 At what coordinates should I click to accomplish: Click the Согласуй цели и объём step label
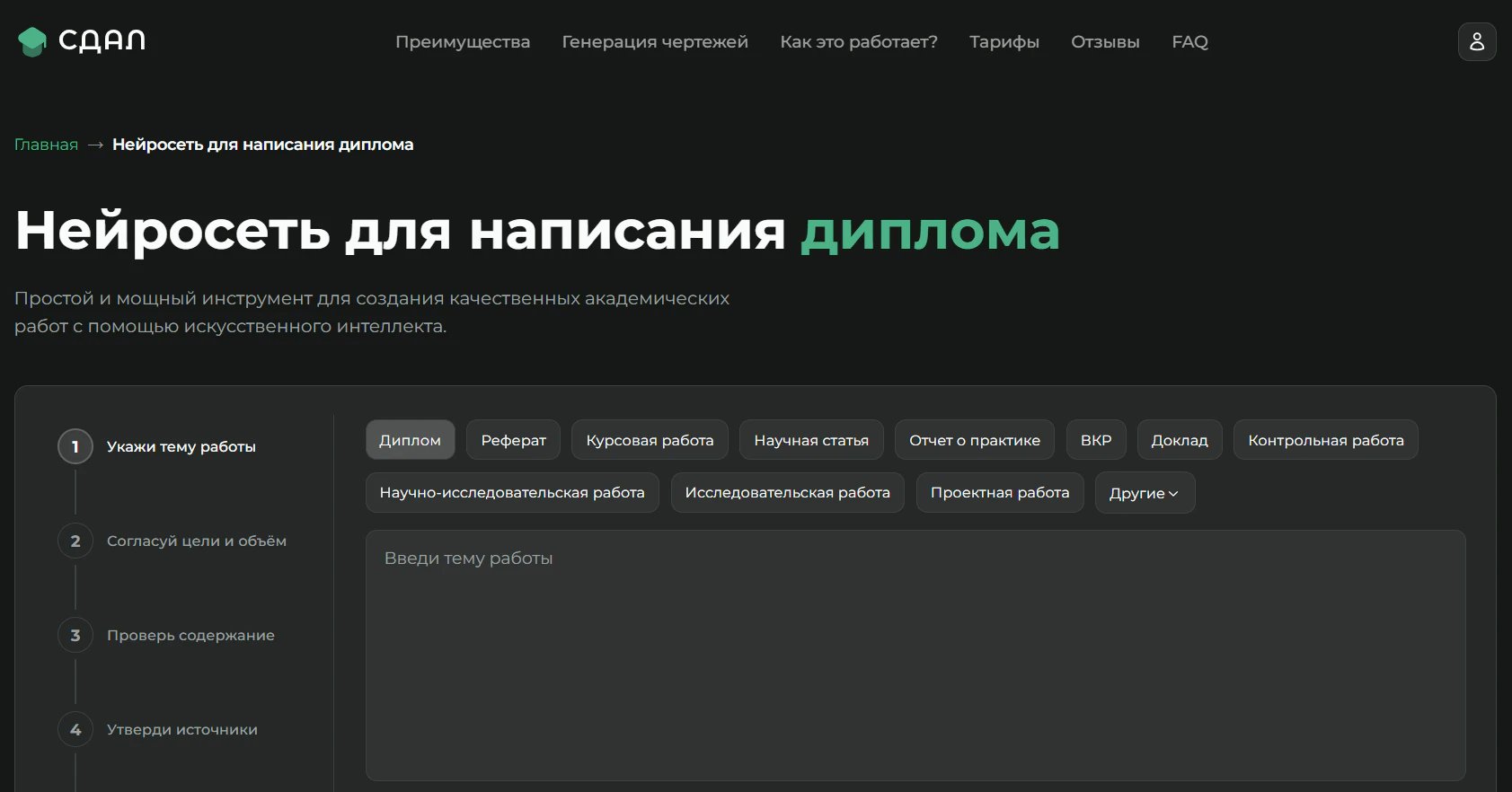(x=197, y=541)
